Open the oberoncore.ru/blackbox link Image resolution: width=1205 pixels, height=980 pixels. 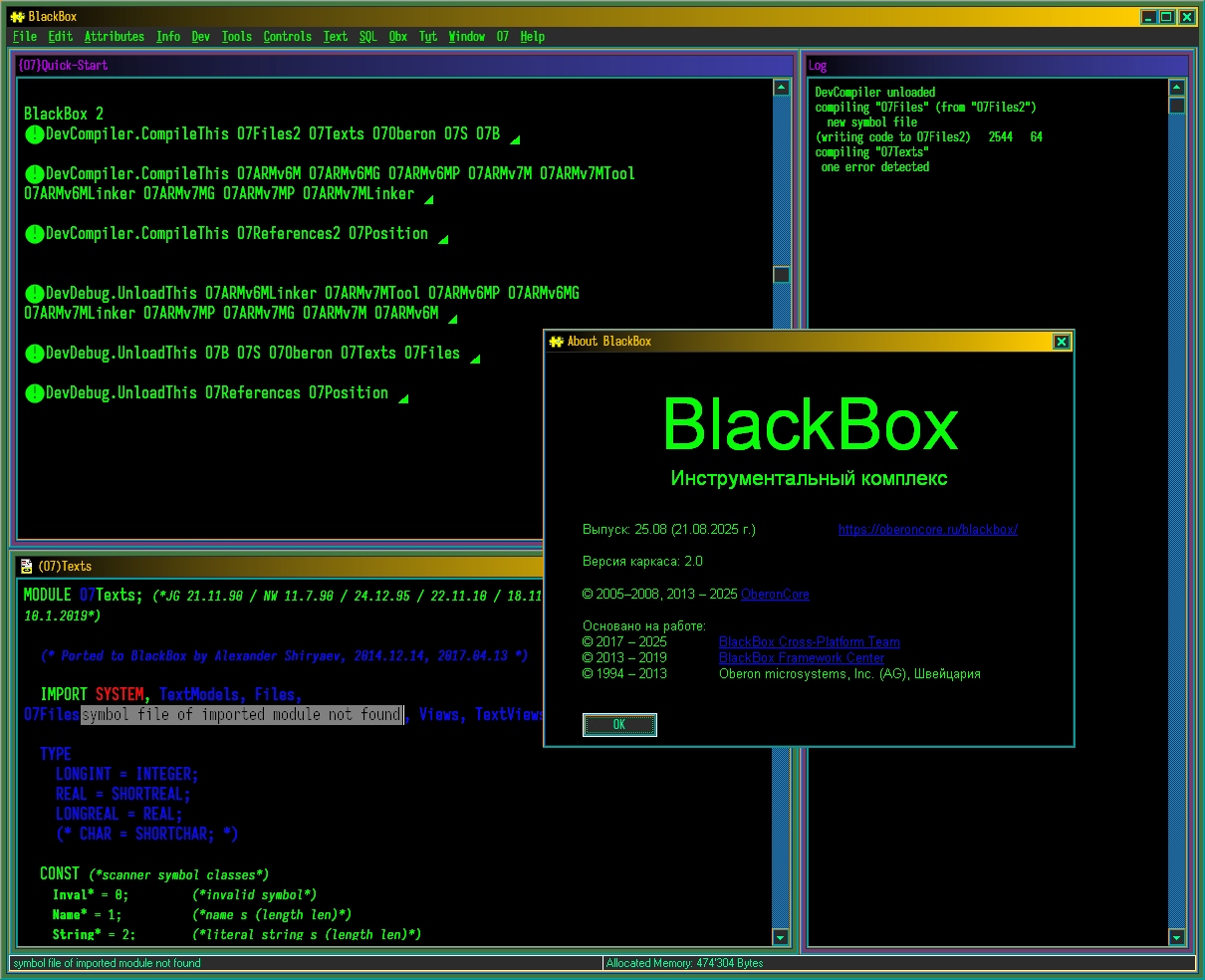coord(927,530)
